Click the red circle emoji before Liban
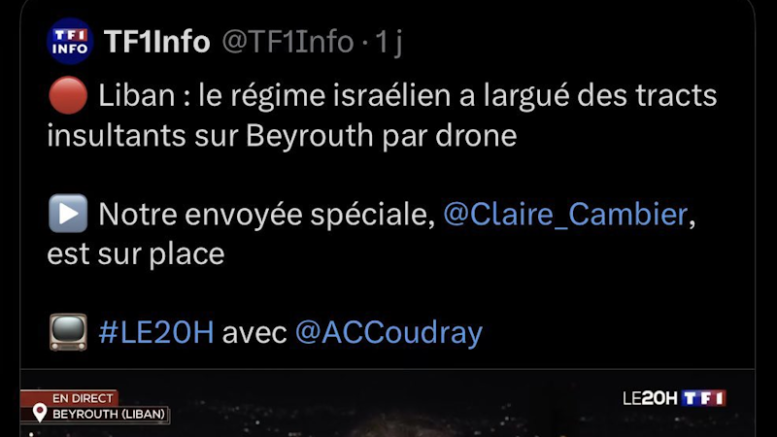This screenshot has width=777, height=437. pos(65,97)
